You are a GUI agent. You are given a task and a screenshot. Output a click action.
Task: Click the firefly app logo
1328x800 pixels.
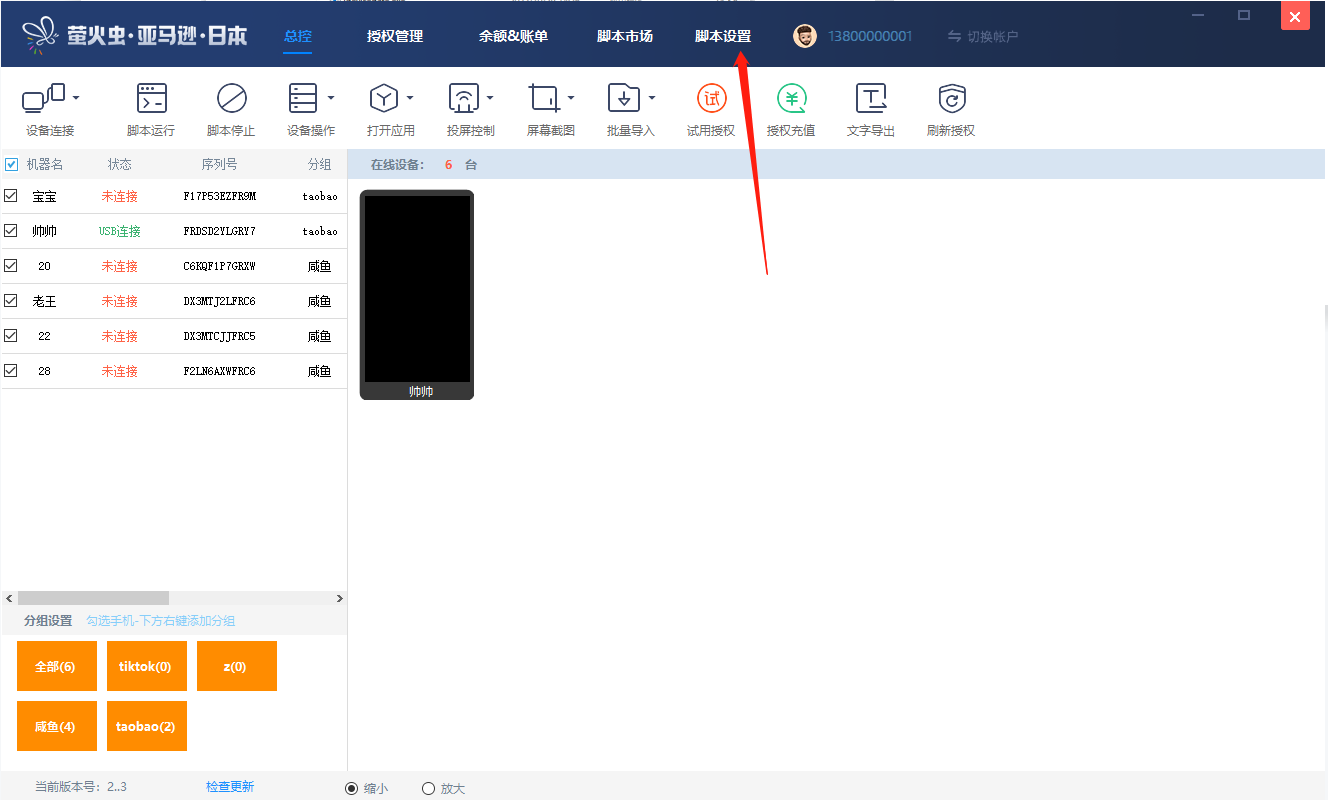tap(41, 36)
